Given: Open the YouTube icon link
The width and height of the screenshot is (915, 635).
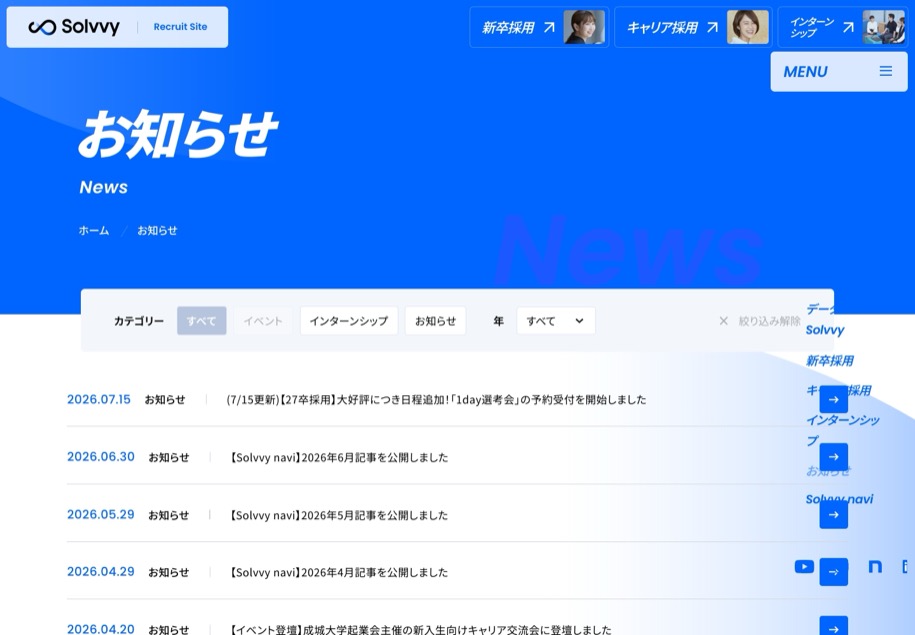Looking at the screenshot, I should point(804,566).
